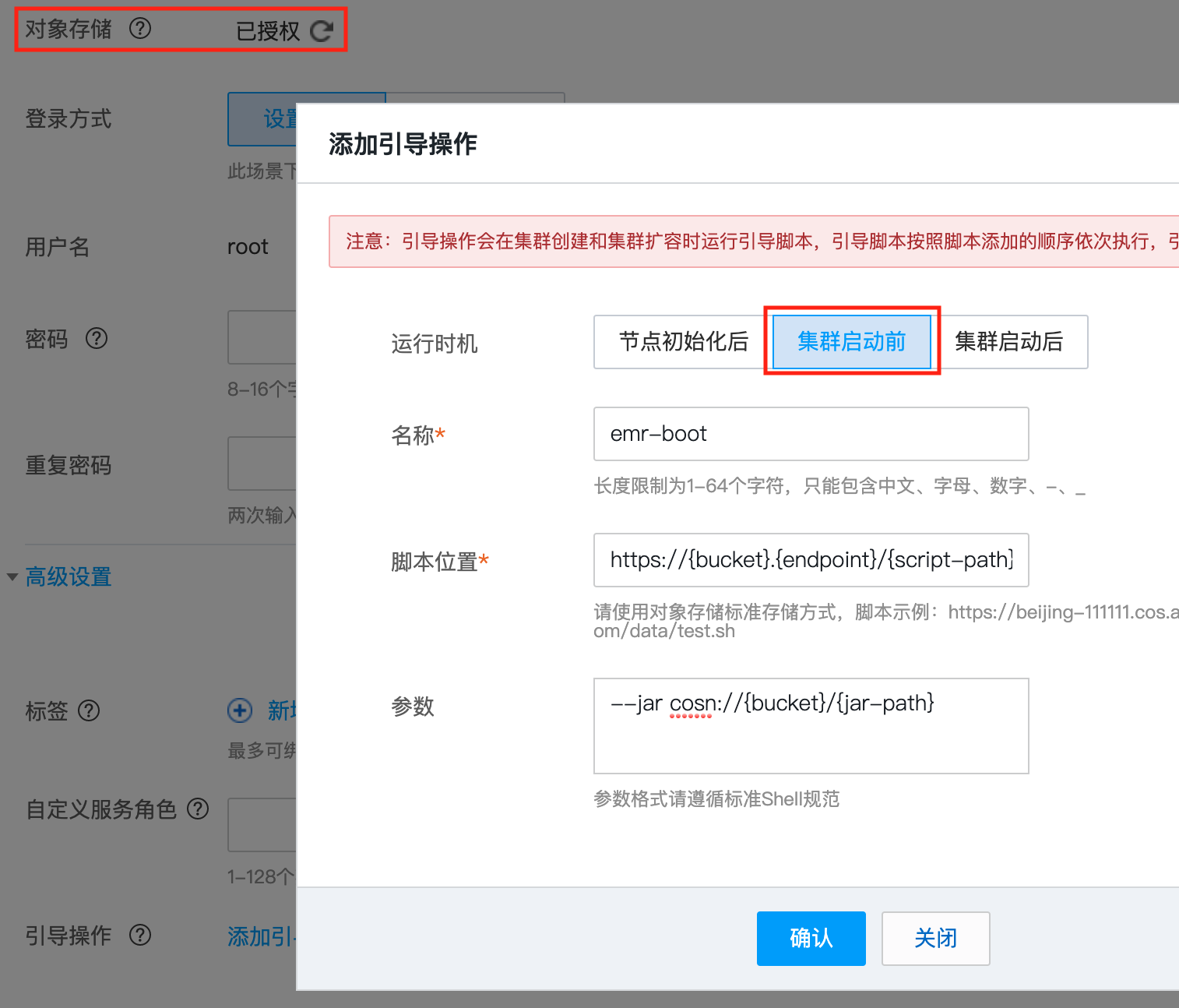The height and width of the screenshot is (1008, 1179).
Task: Click the 参数 textarea with jar path
Action: pos(811,725)
